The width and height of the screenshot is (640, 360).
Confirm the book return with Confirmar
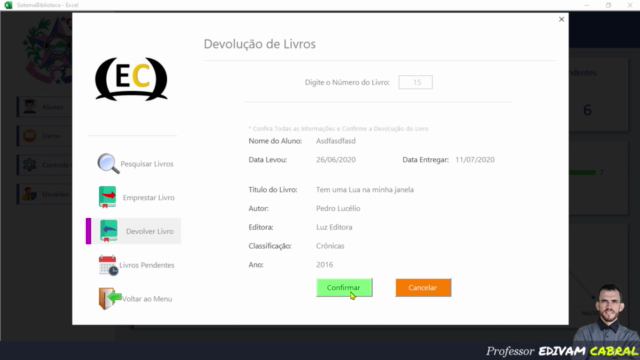click(344, 288)
